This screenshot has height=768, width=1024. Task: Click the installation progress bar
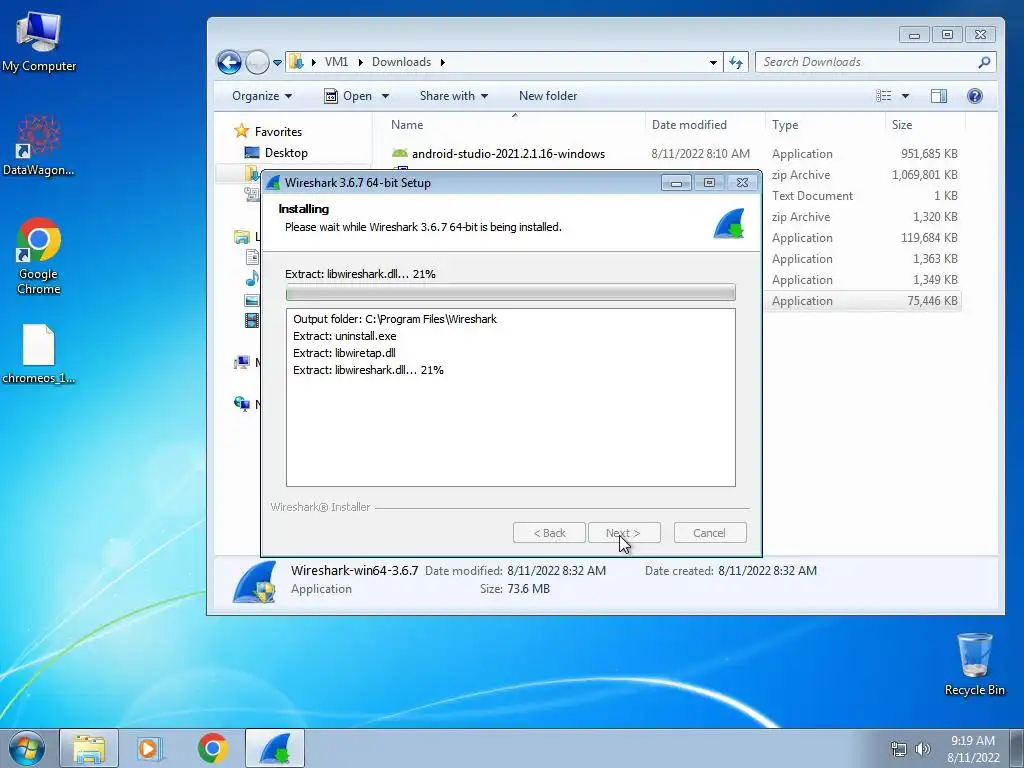click(x=511, y=293)
